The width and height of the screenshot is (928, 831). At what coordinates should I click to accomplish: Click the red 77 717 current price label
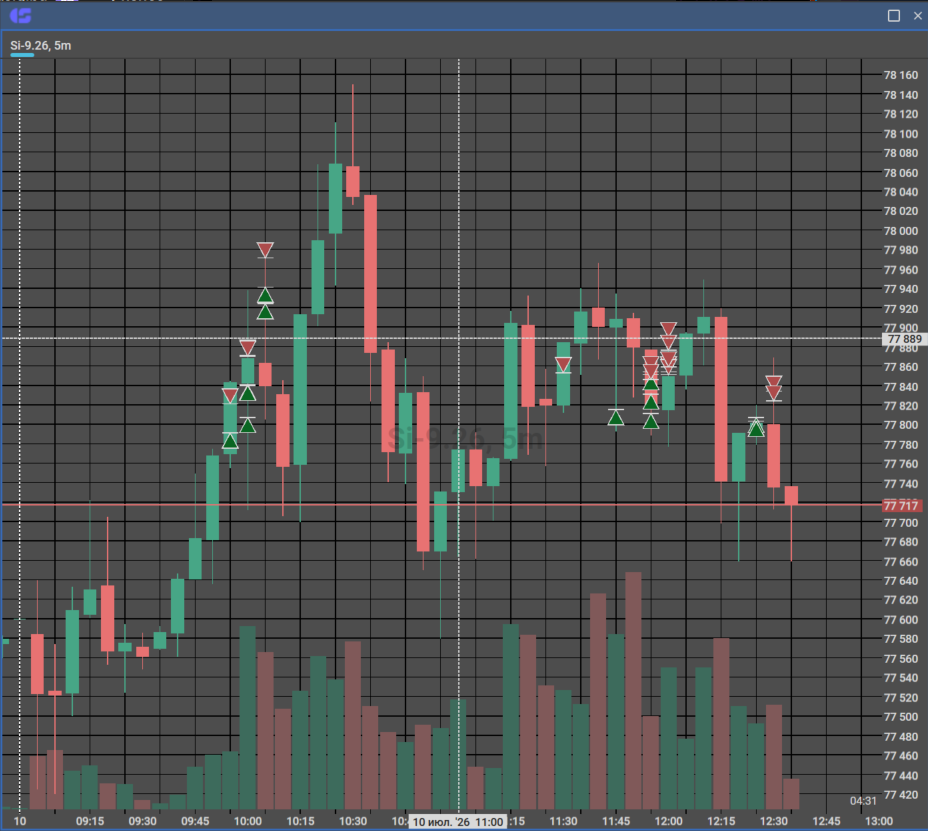[901, 505]
